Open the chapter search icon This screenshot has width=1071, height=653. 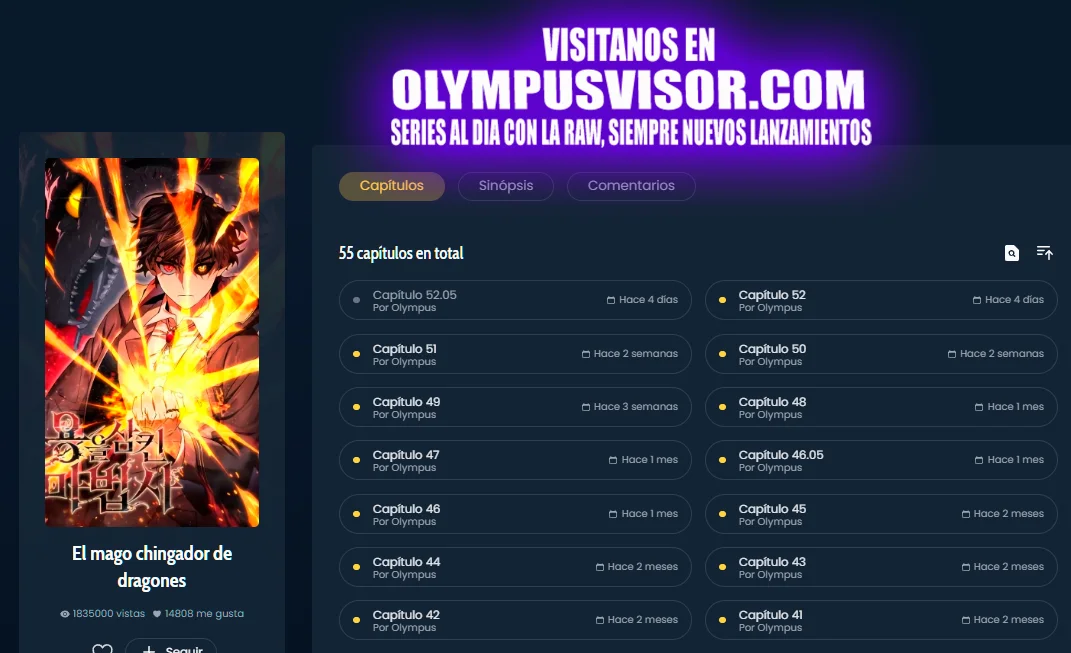[1012, 253]
